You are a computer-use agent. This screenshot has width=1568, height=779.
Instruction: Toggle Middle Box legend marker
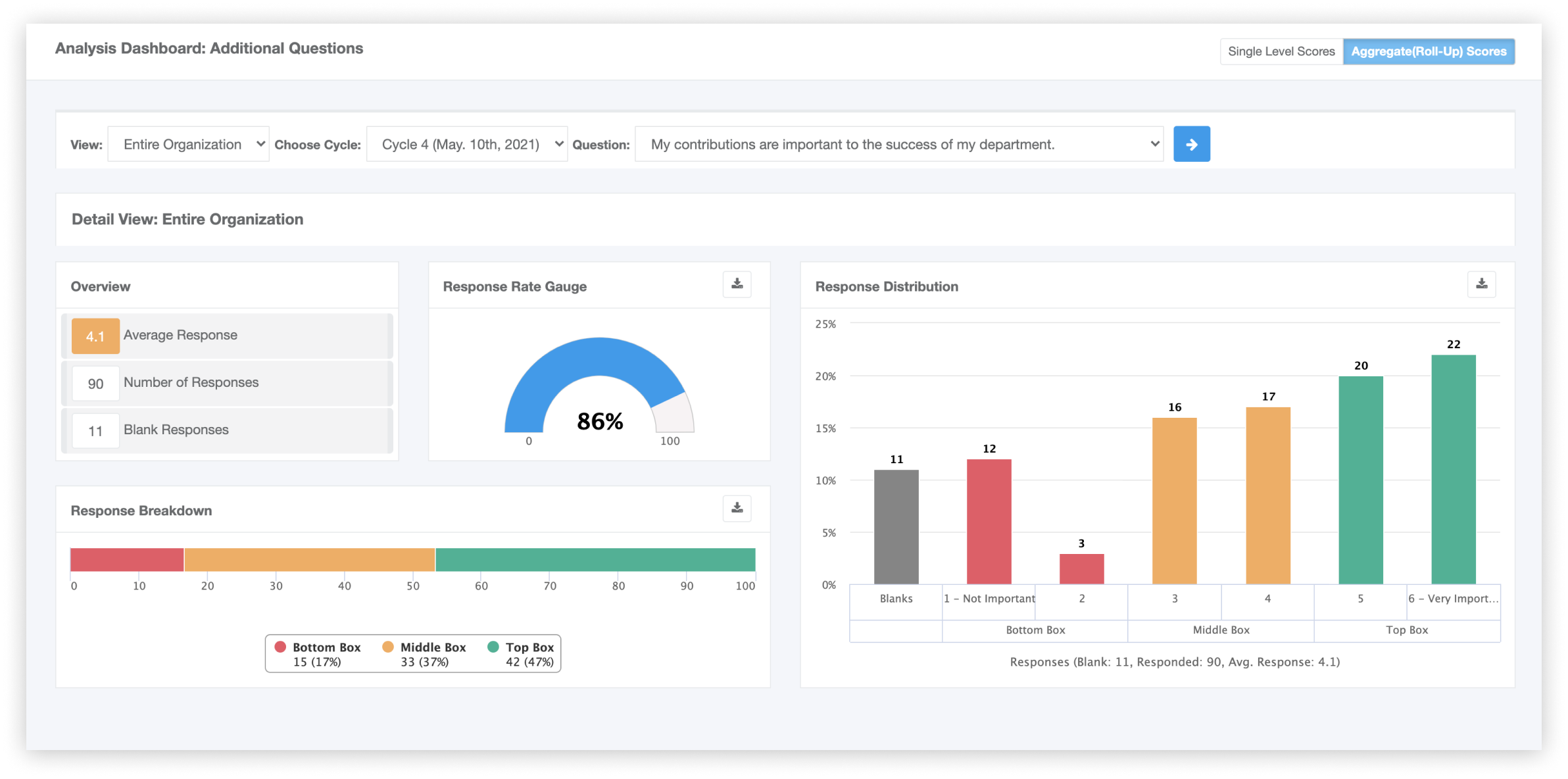click(x=388, y=647)
